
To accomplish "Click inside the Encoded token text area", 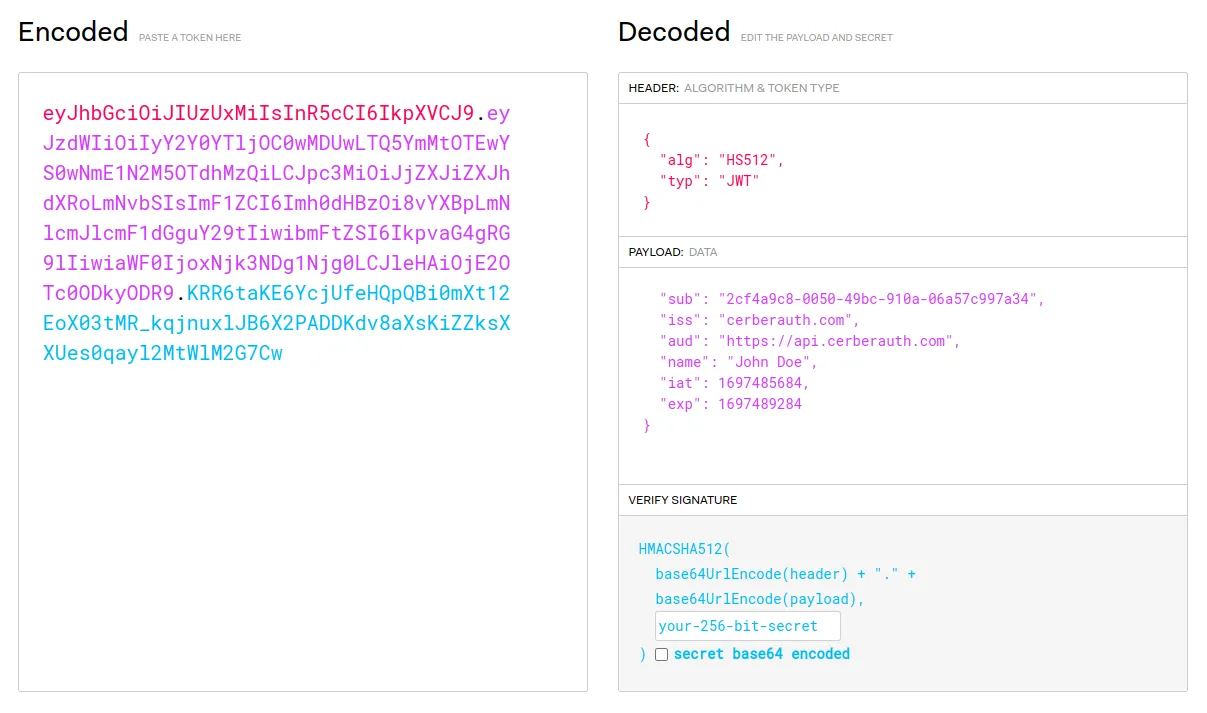I will 302,381.
